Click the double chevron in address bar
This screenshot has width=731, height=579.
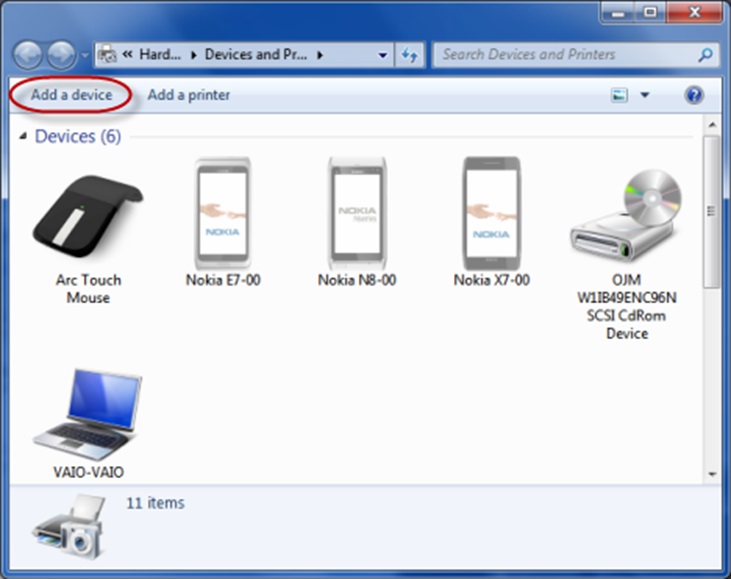pos(127,55)
